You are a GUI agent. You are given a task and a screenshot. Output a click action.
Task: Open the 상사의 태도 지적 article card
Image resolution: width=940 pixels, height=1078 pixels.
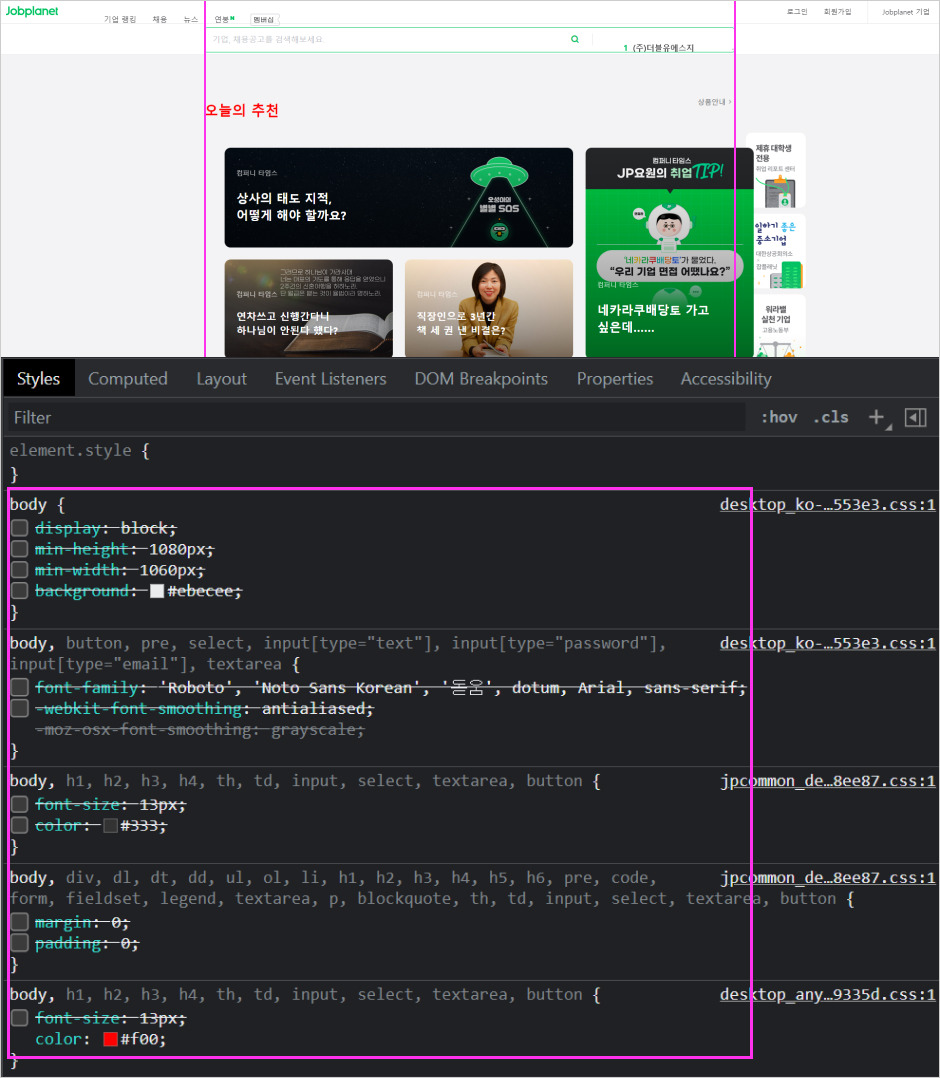pyautogui.click(x=398, y=197)
